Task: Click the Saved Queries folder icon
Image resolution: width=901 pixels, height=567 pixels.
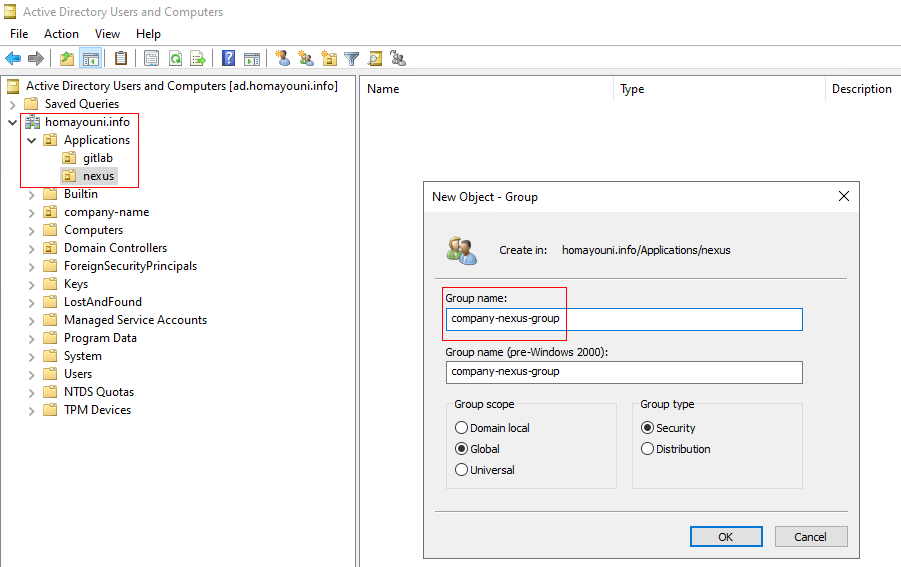Action: (x=31, y=103)
